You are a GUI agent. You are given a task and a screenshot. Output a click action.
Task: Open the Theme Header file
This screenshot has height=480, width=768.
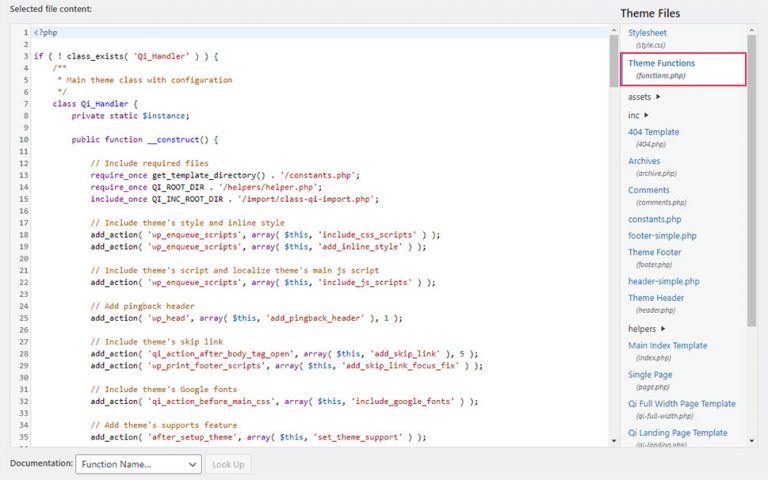point(656,298)
